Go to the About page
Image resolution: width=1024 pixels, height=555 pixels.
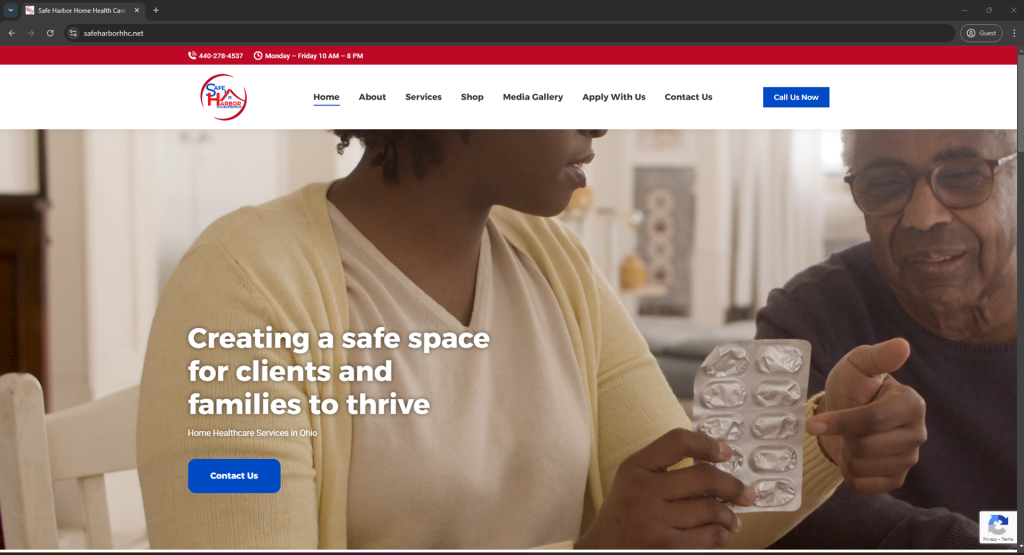(x=372, y=97)
